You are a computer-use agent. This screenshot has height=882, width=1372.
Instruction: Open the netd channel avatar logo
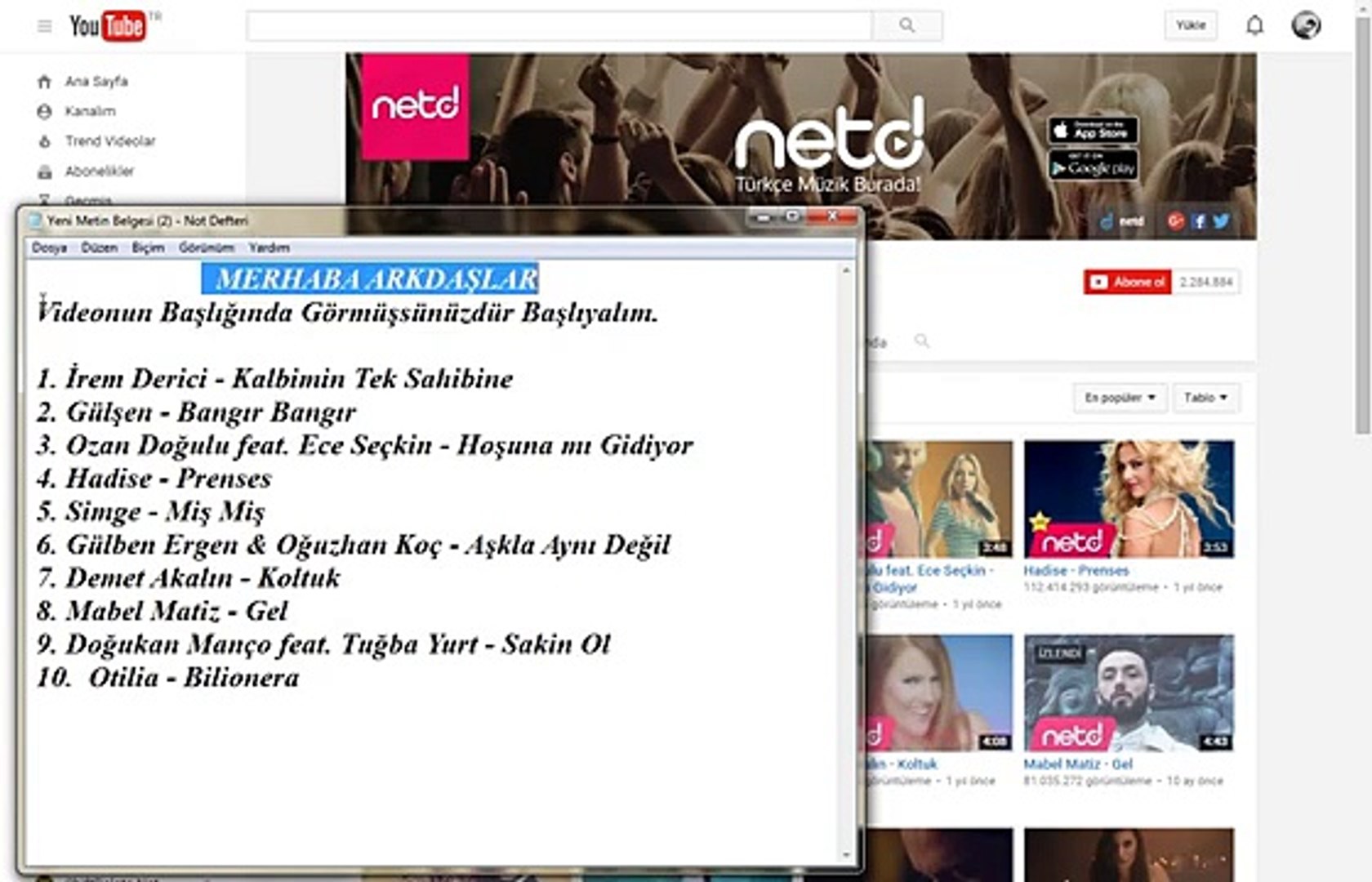(415, 107)
